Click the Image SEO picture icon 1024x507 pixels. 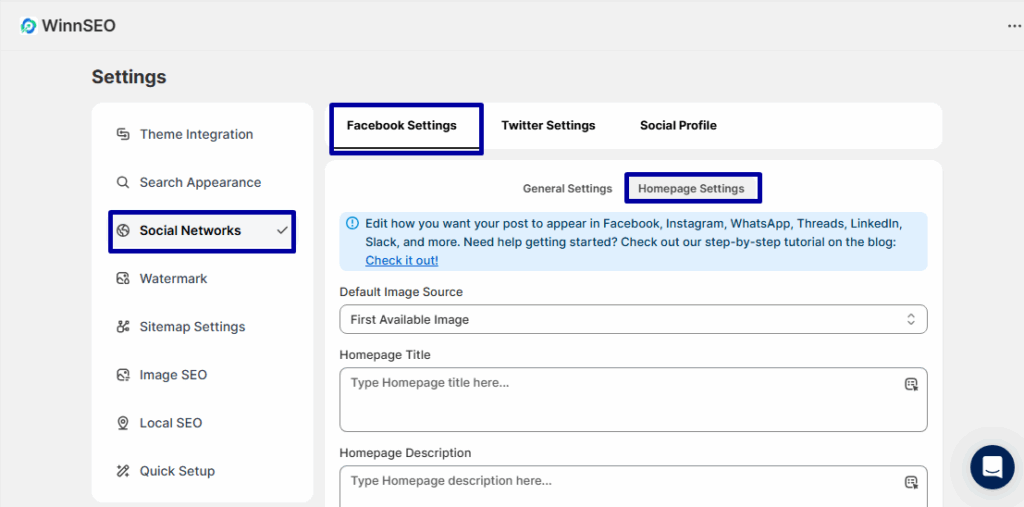[x=123, y=375]
